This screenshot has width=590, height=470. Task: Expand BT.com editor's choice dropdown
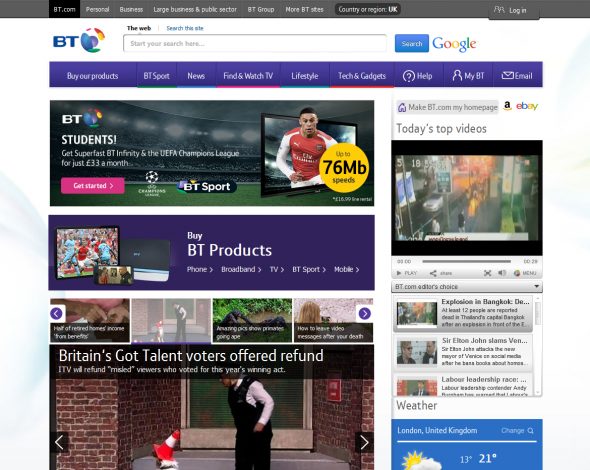[467, 287]
